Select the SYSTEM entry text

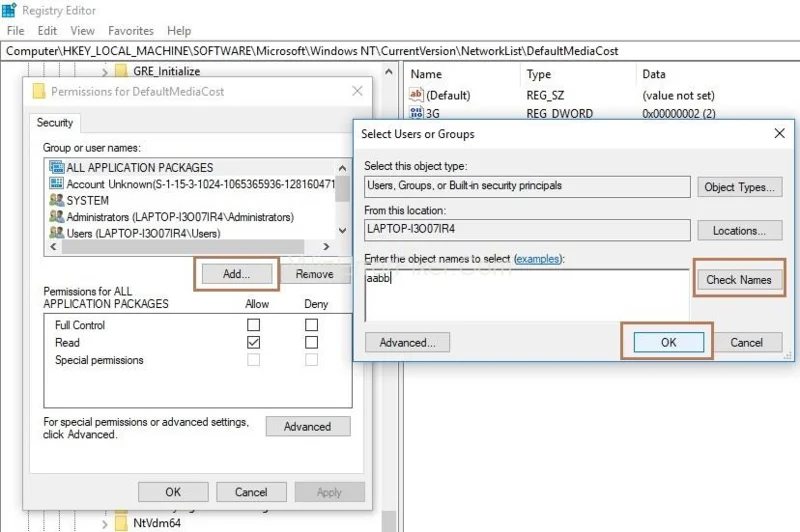point(87,200)
